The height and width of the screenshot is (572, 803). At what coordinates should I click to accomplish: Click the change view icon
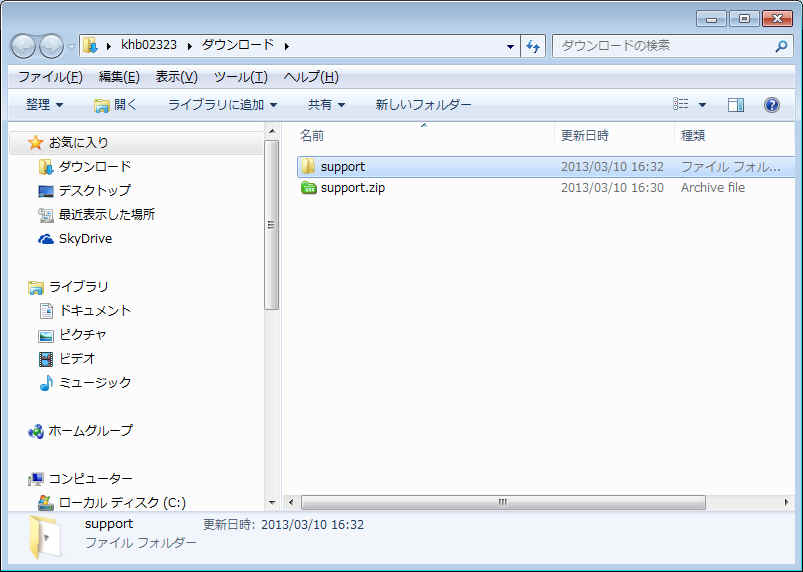681,104
